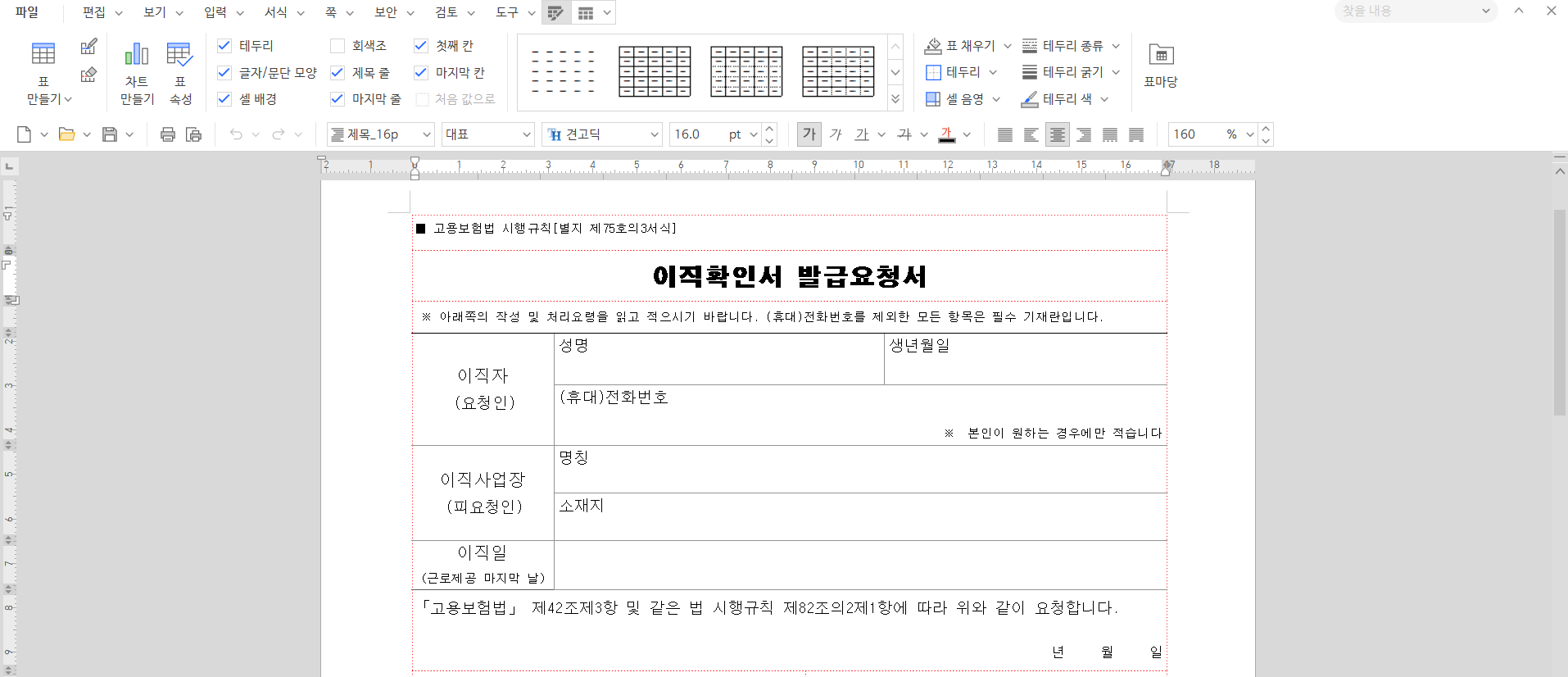Screen dimensions: 1568x677
Task: Toggle bold 가 formatting
Action: click(809, 134)
